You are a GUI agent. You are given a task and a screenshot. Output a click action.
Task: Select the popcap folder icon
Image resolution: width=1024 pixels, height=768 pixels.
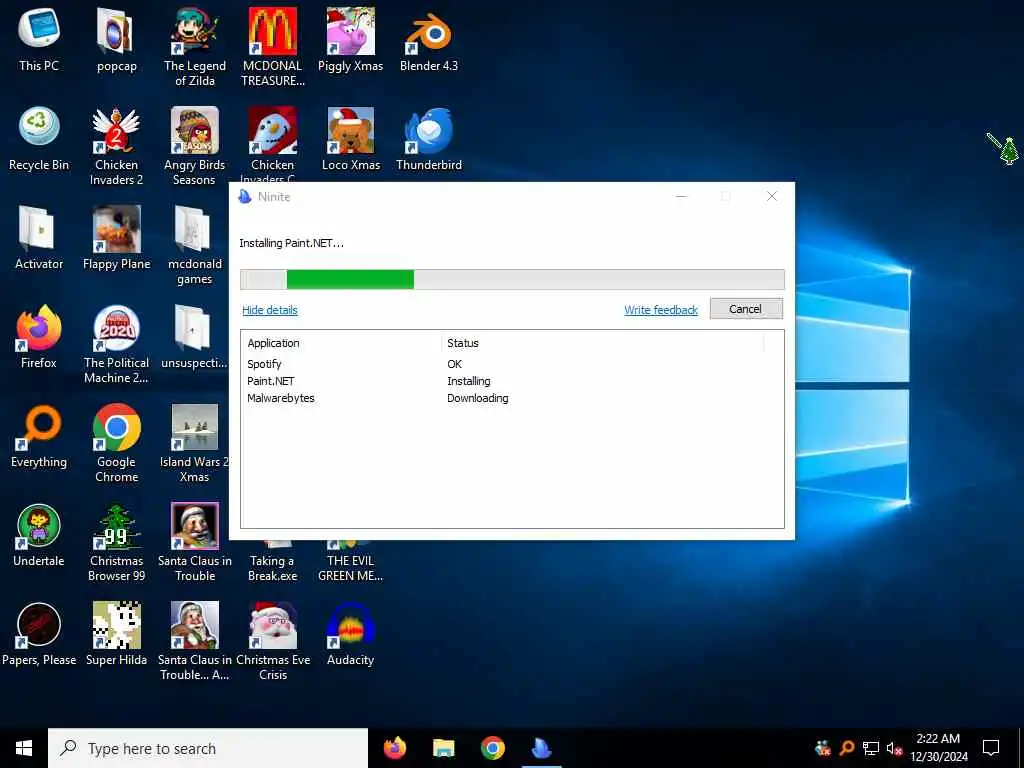116,39
